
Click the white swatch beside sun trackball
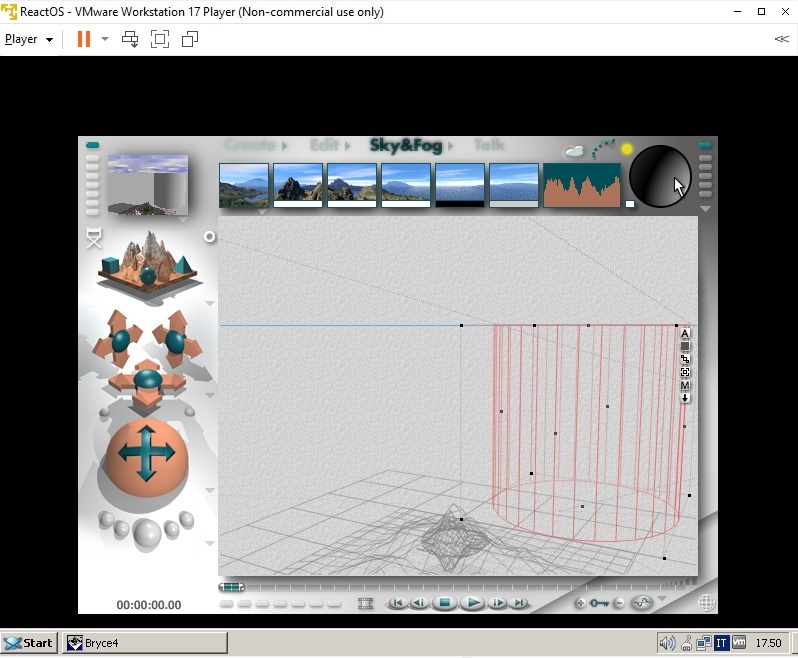pyautogui.click(x=630, y=204)
